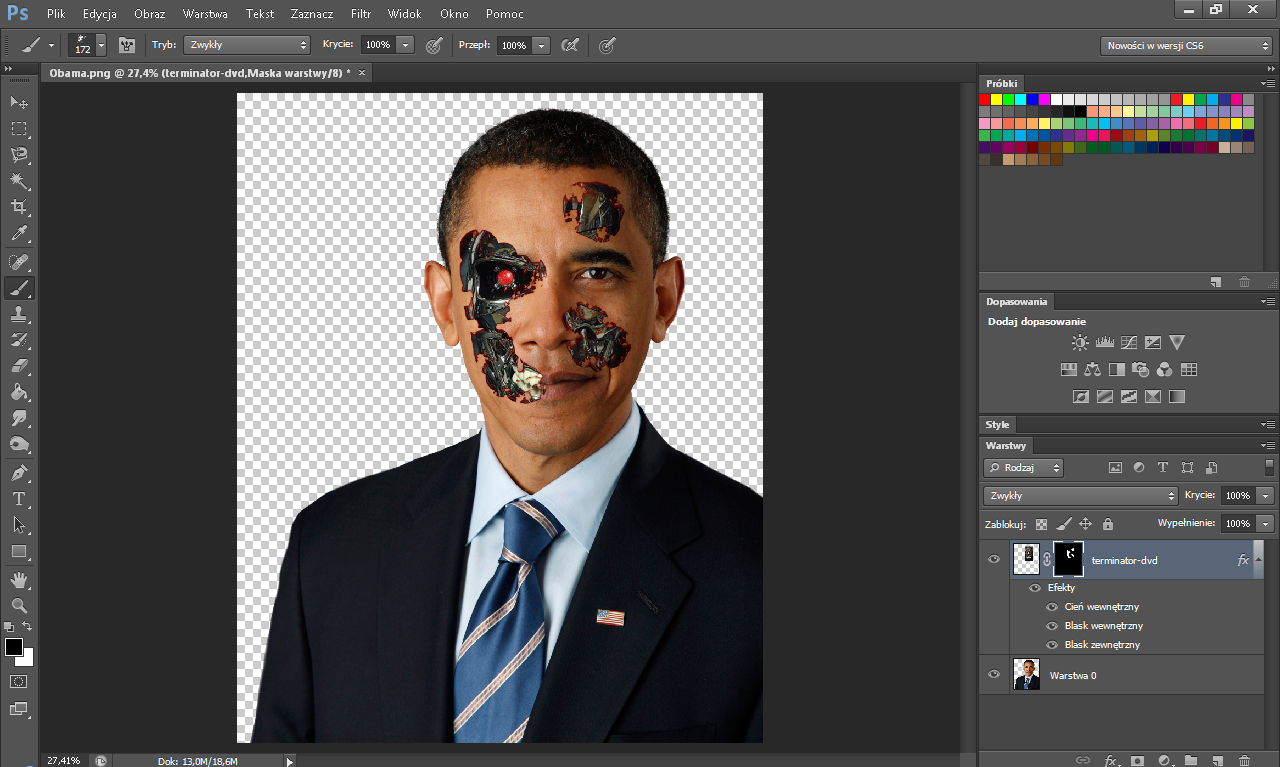This screenshot has height=767, width=1280.
Task: Toggle visibility of Efekty
Action: click(x=1035, y=588)
